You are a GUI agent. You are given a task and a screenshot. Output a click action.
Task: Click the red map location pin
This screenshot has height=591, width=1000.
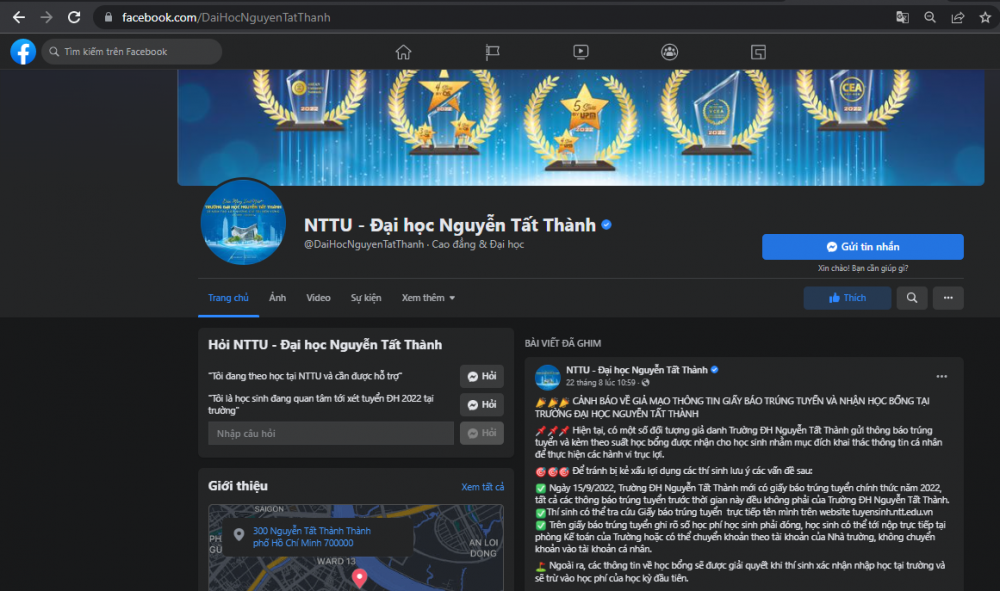point(360,578)
